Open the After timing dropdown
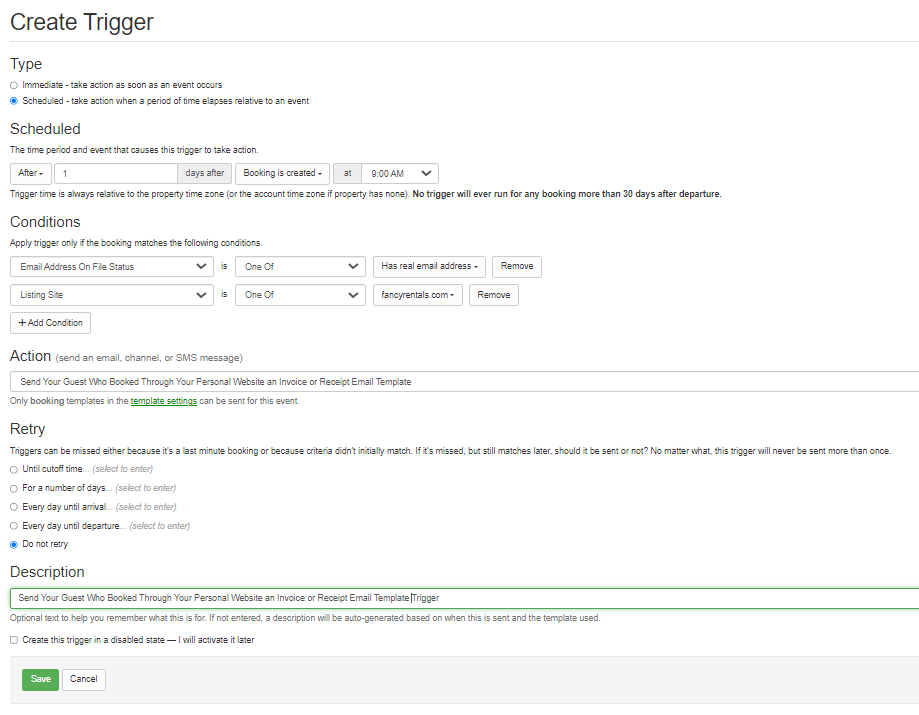 [30, 174]
